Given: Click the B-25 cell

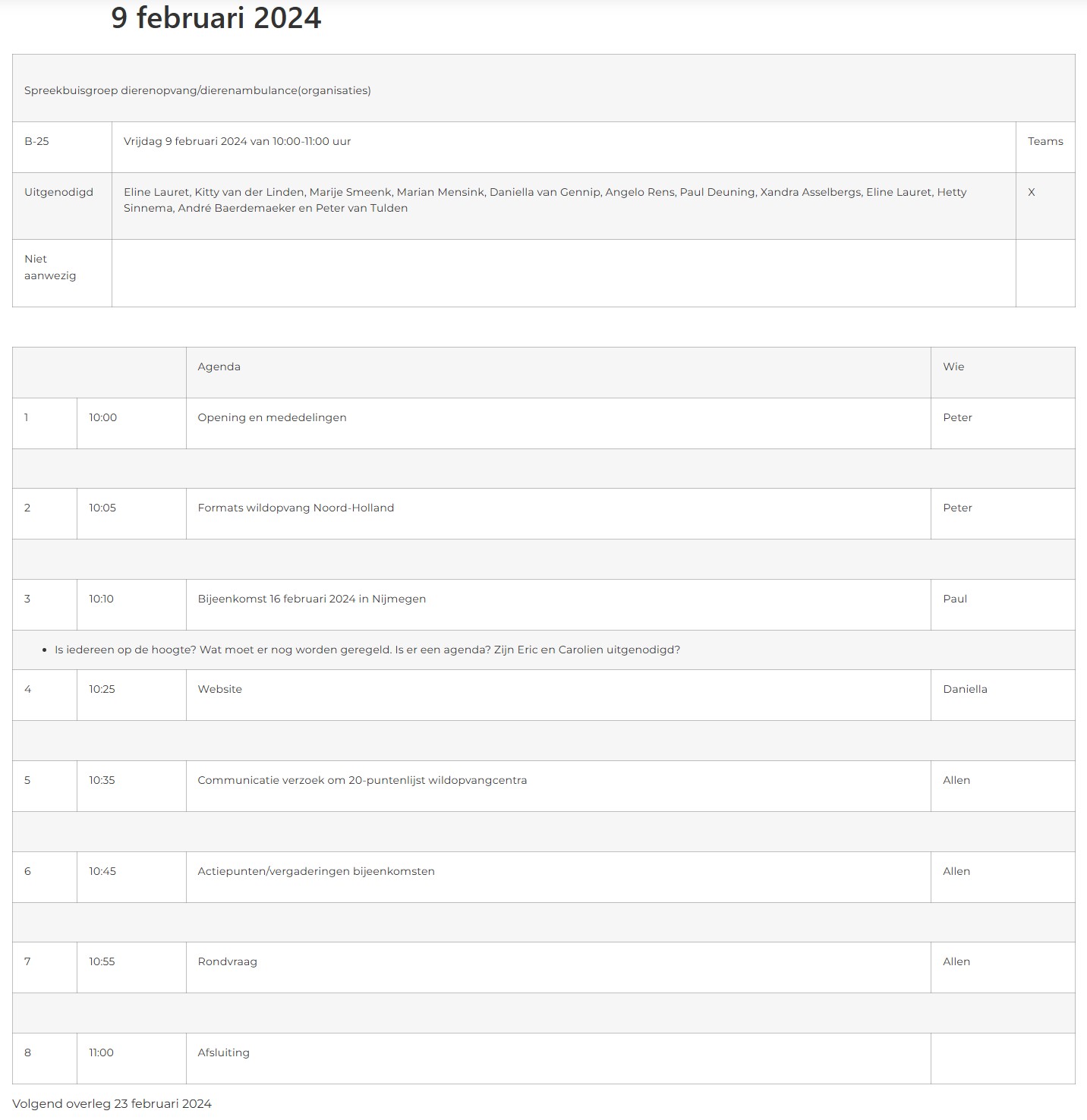Looking at the screenshot, I should pyautogui.click(x=62, y=147).
